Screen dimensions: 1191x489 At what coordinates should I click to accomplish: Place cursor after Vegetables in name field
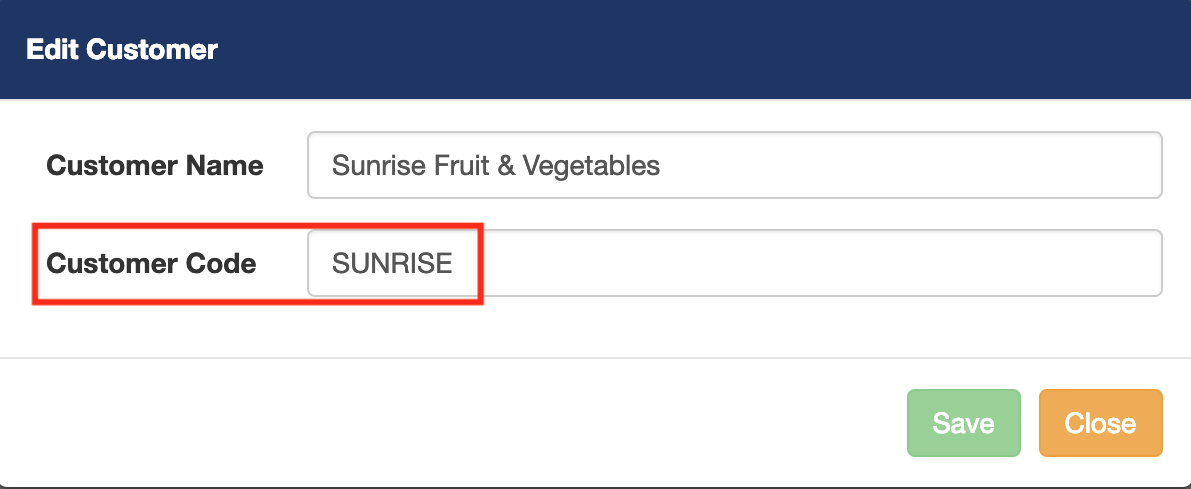(x=663, y=165)
